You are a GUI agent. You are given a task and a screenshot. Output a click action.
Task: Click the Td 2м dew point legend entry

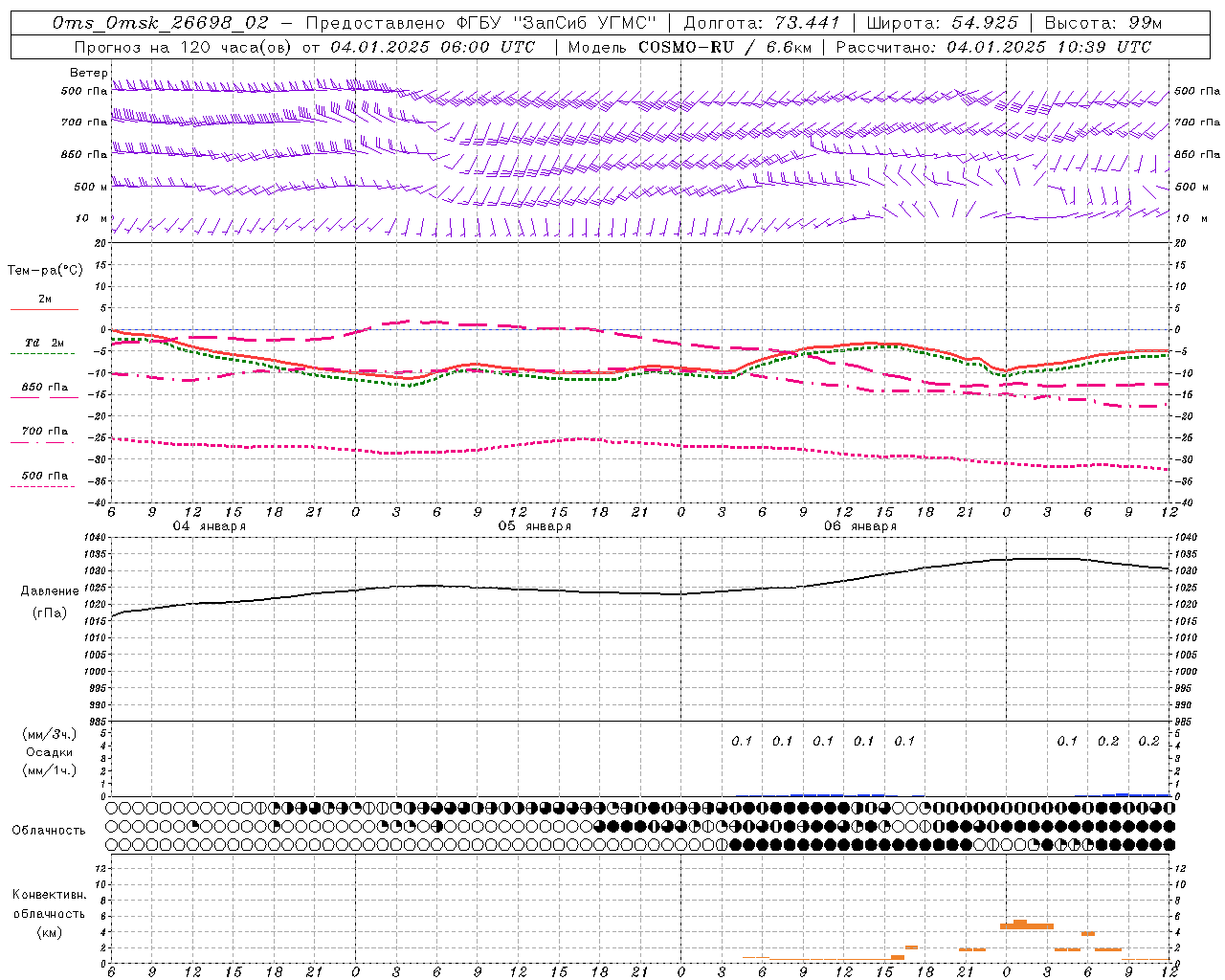coord(44,343)
